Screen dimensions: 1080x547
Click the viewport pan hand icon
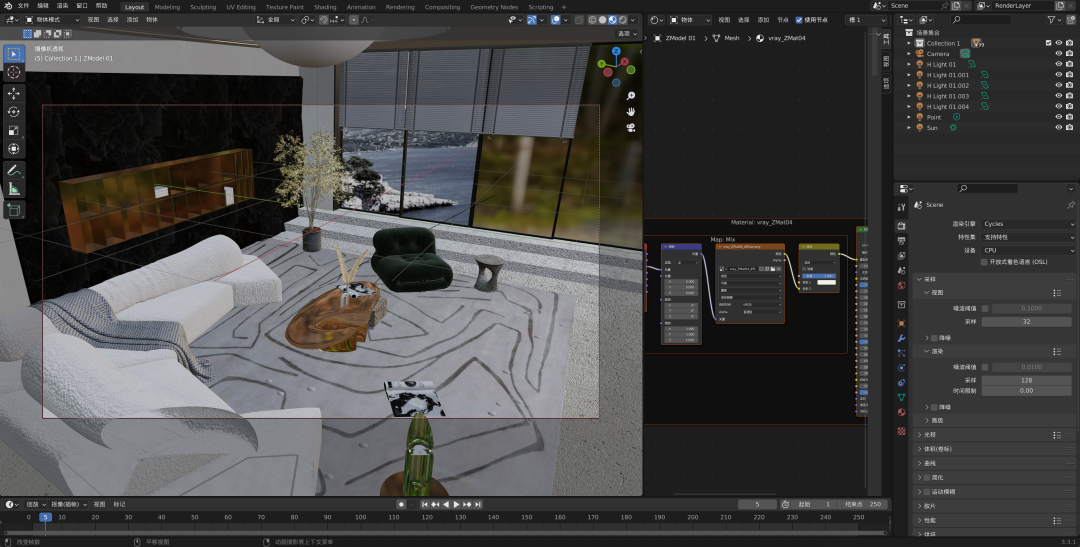pos(630,112)
